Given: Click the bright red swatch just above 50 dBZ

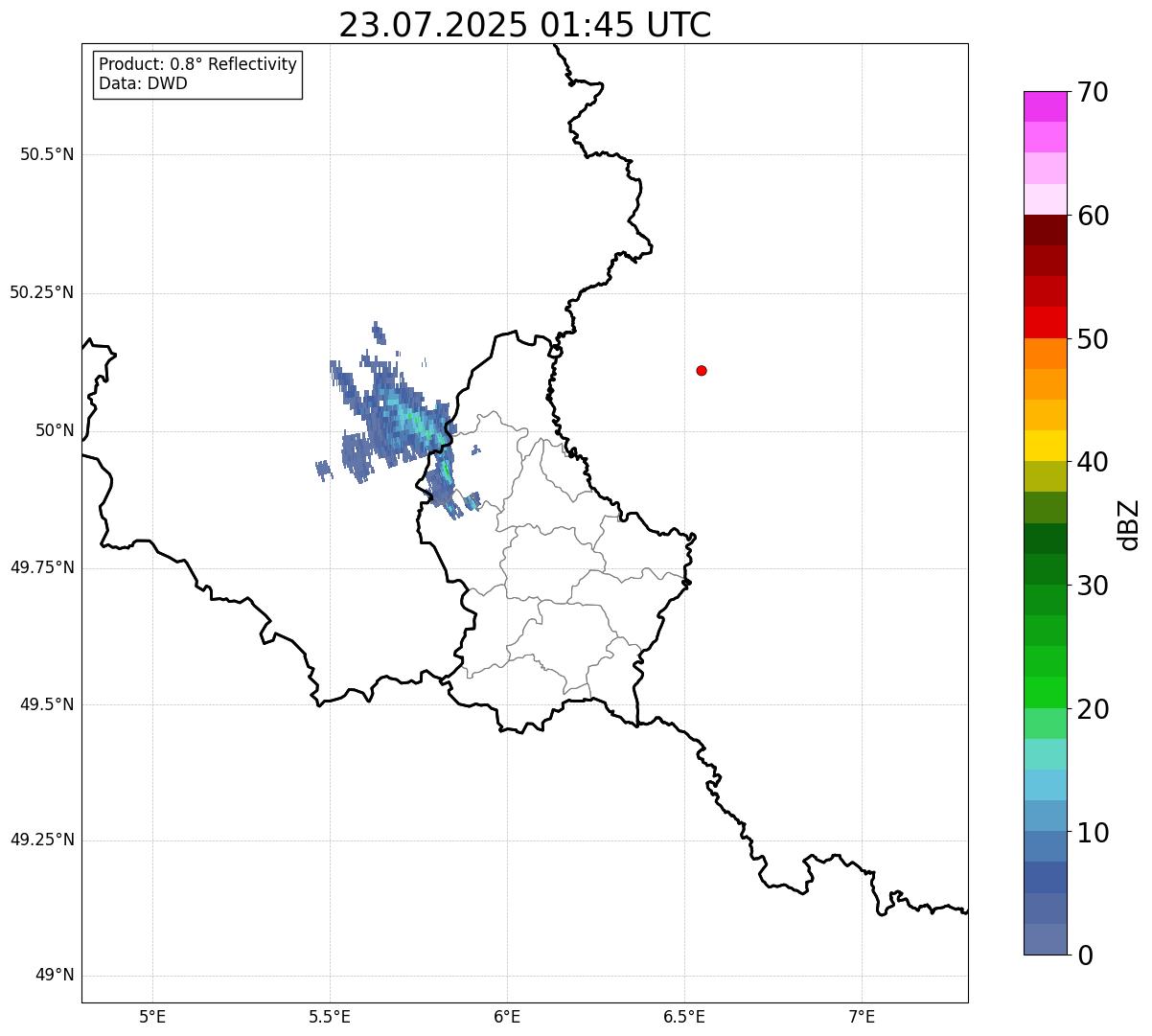Looking at the screenshot, I should tap(1046, 323).
